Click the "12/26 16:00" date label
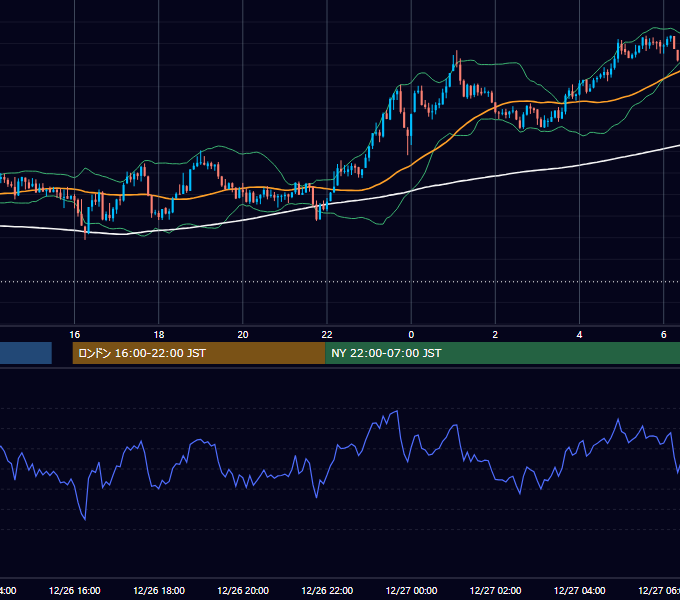This screenshot has width=680, height=600. [x=75, y=591]
